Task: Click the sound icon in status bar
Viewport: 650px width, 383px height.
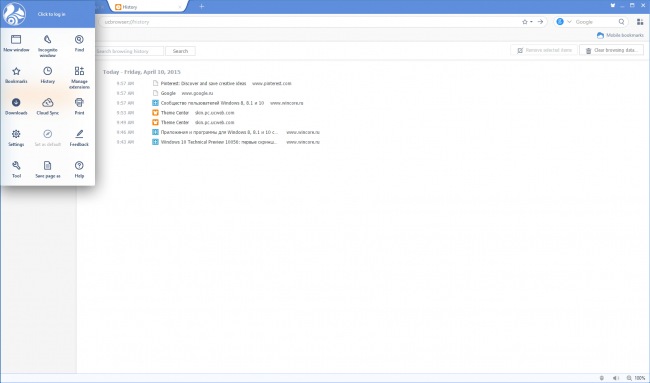Action: (616, 378)
